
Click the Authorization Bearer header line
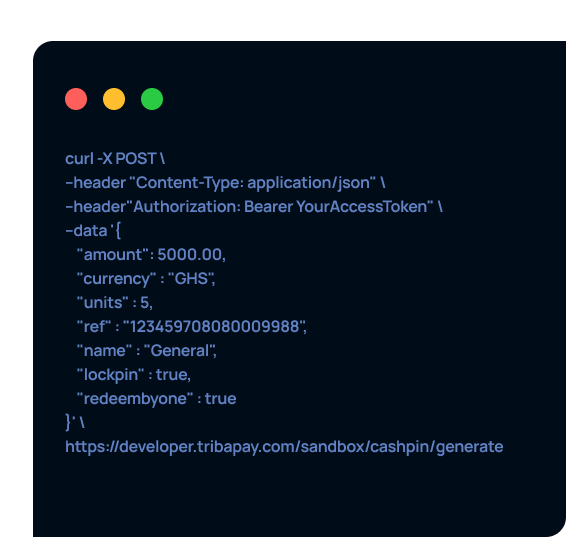click(x=254, y=207)
